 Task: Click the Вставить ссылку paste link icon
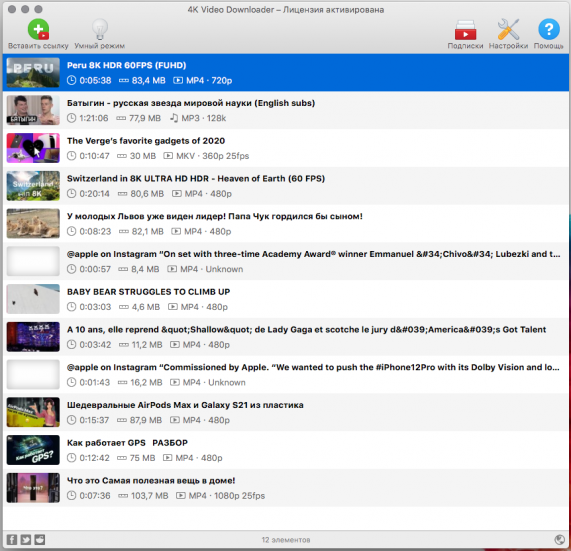pyautogui.click(x=38, y=29)
